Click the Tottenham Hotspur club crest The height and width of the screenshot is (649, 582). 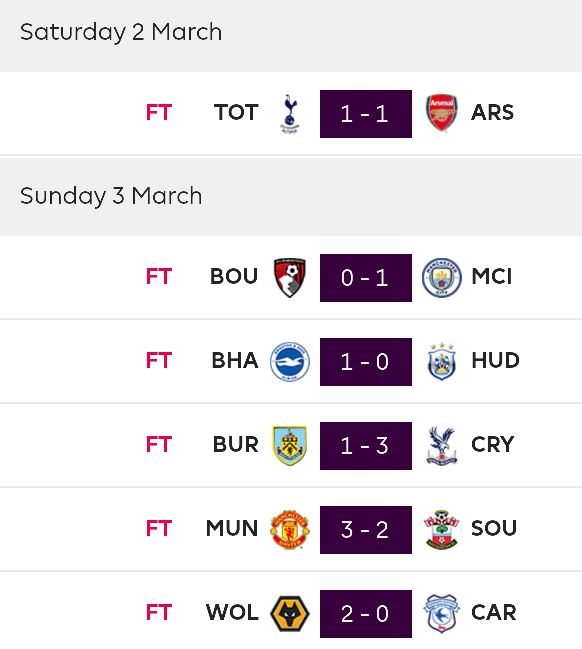290,113
